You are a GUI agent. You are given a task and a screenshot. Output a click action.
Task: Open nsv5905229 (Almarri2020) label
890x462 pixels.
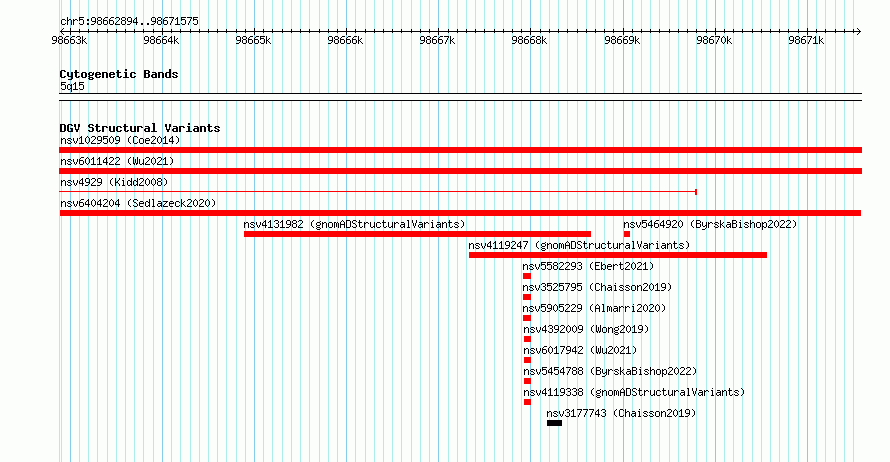pyautogui.click(x=594, y=308)
